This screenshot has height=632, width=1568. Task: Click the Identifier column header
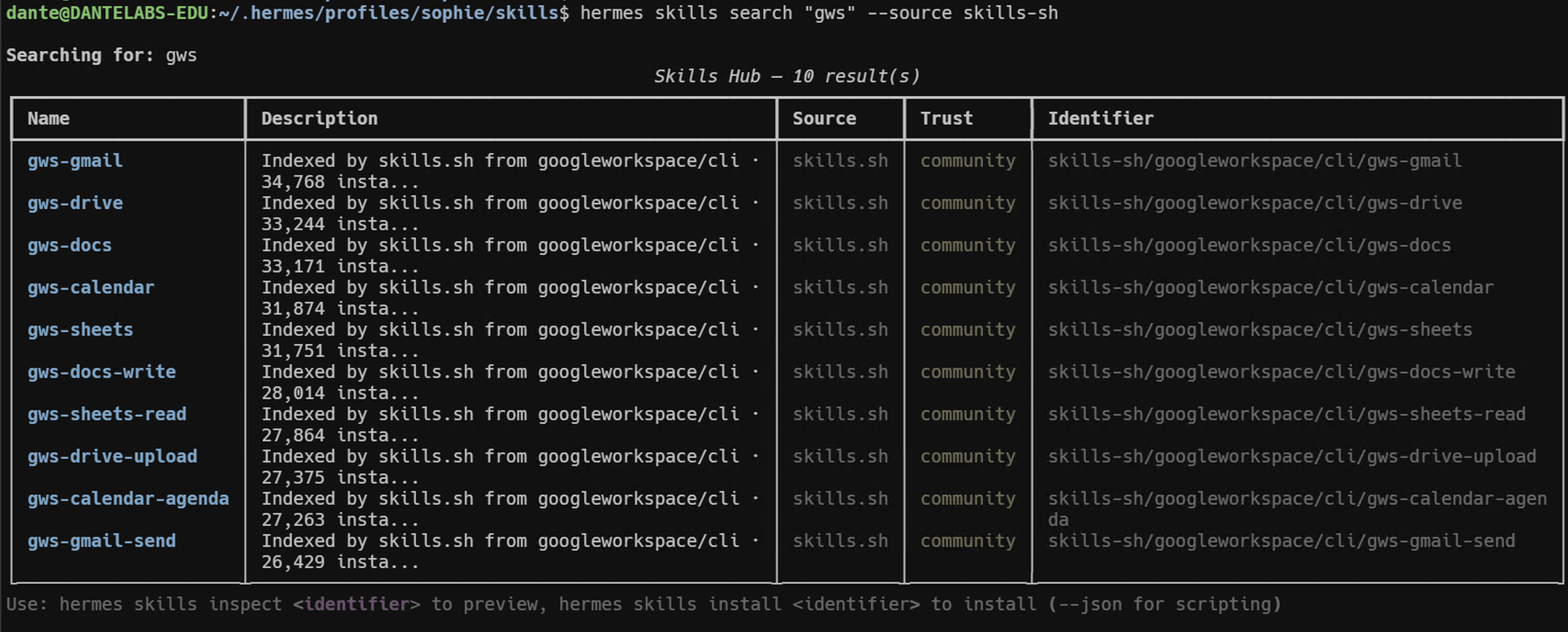1101,118
